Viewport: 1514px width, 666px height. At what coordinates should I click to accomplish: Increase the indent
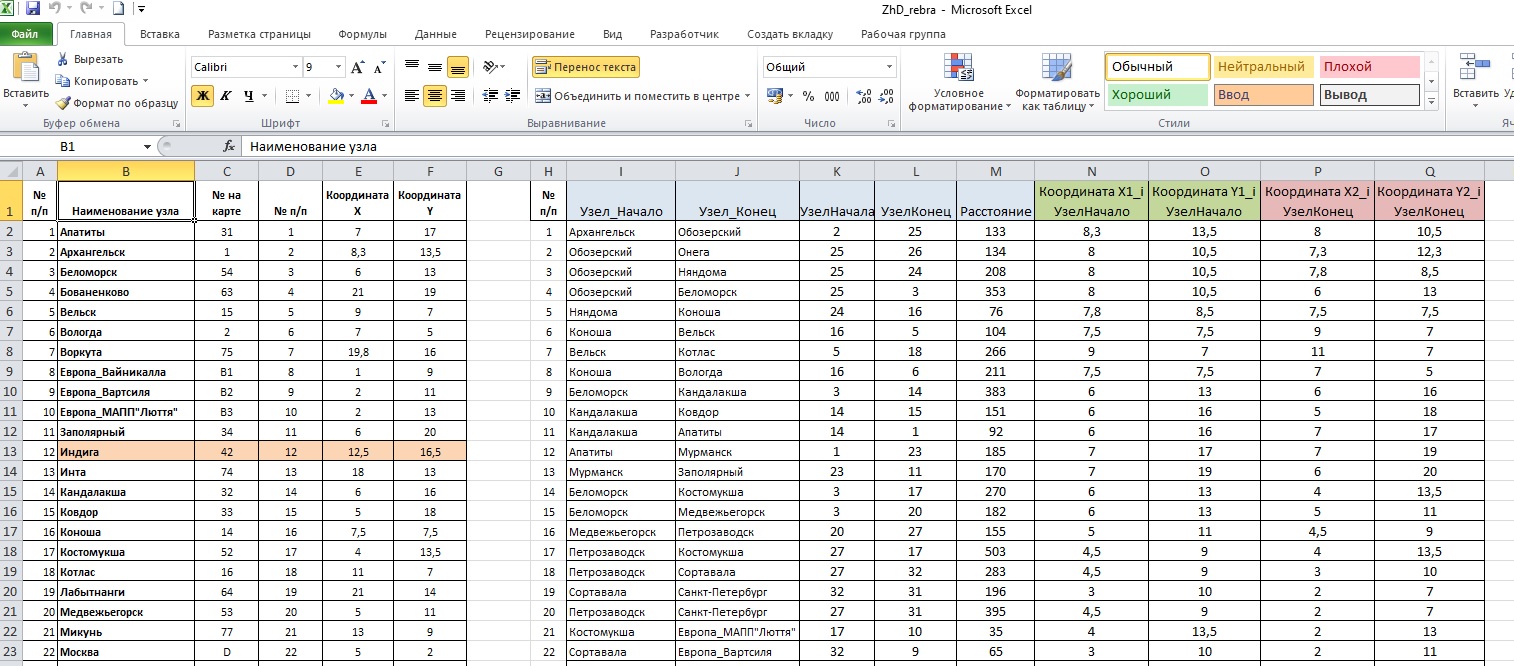[511, 96]
